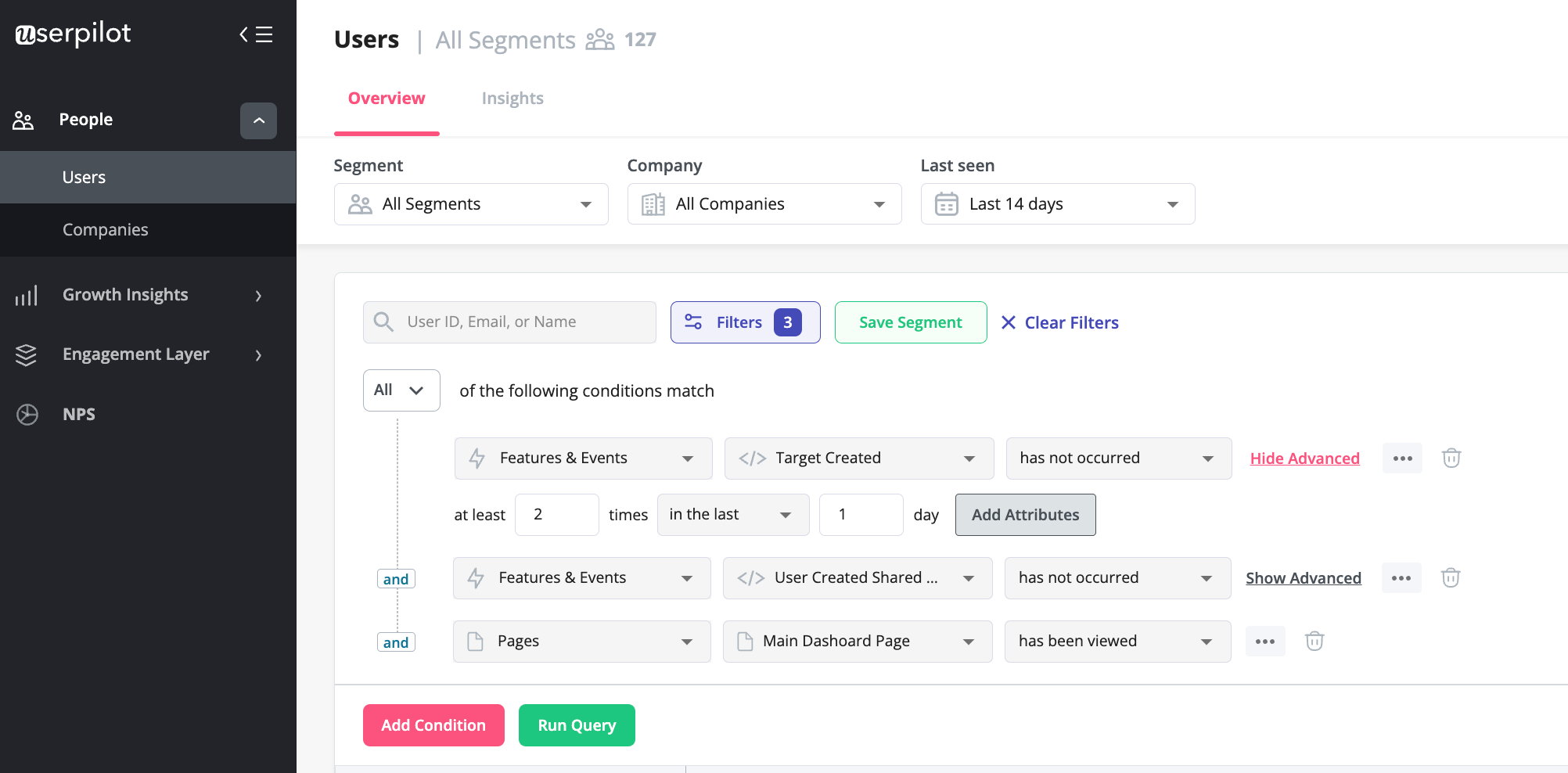Open the 'has not occurred' dropdown

click(1119, 458)
